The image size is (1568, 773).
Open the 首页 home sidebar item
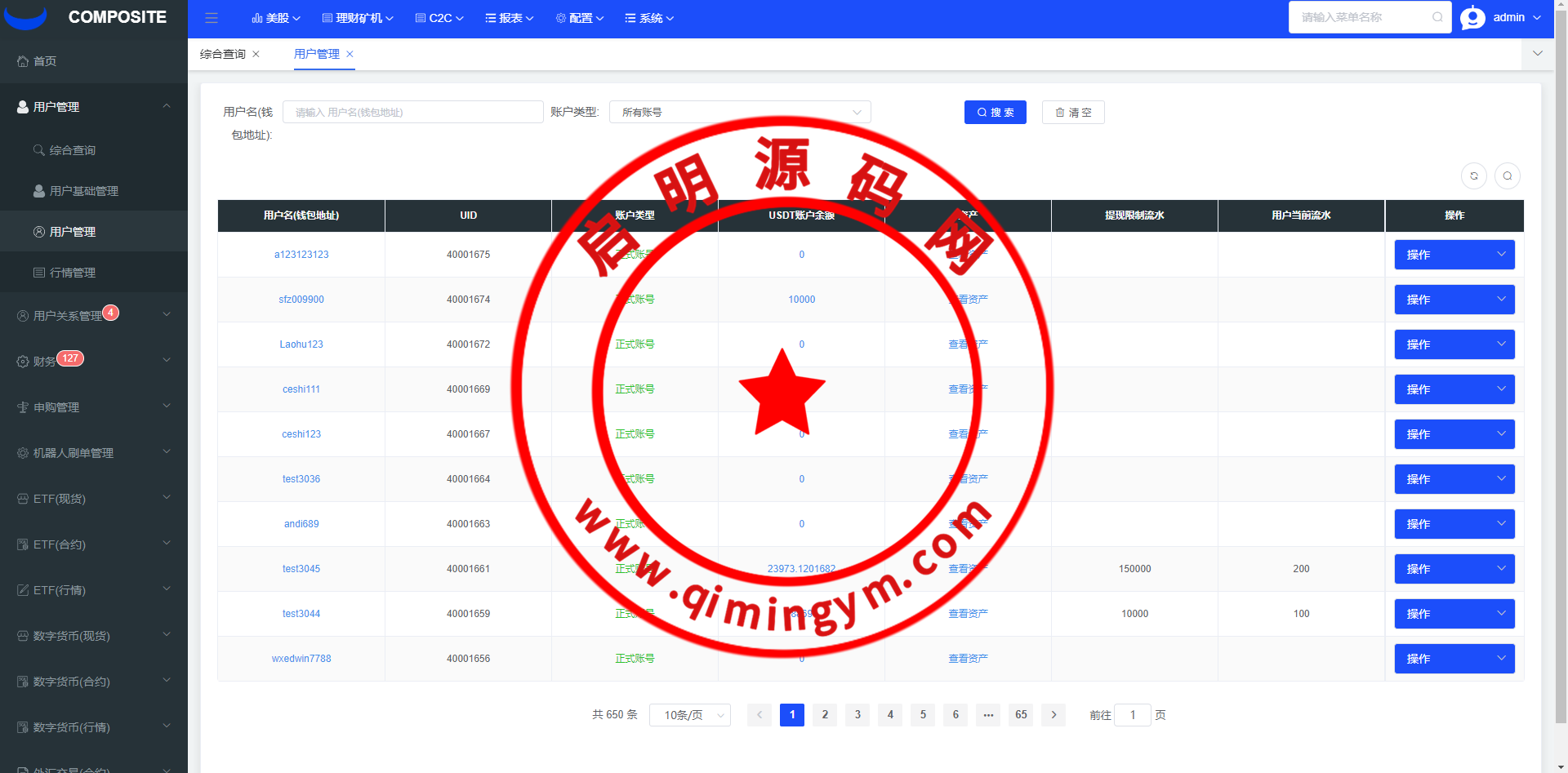[x=45, y=61]
